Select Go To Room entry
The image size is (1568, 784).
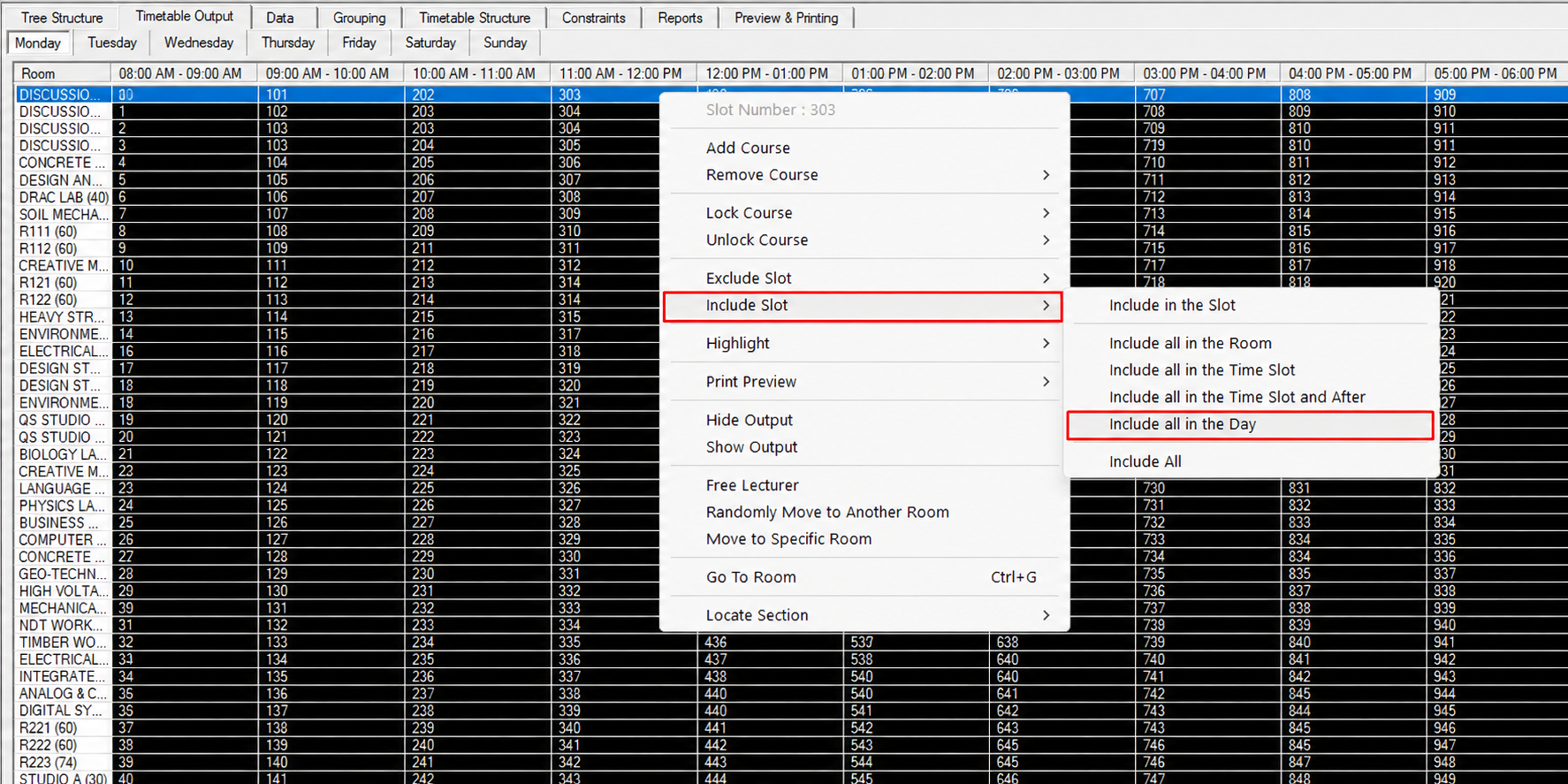point(864,577)
